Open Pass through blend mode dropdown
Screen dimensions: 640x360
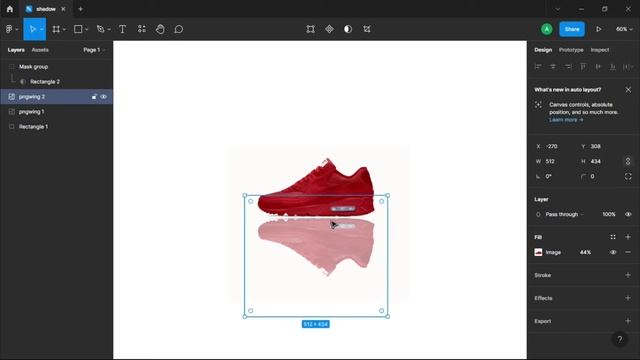[x=564, y=214]
